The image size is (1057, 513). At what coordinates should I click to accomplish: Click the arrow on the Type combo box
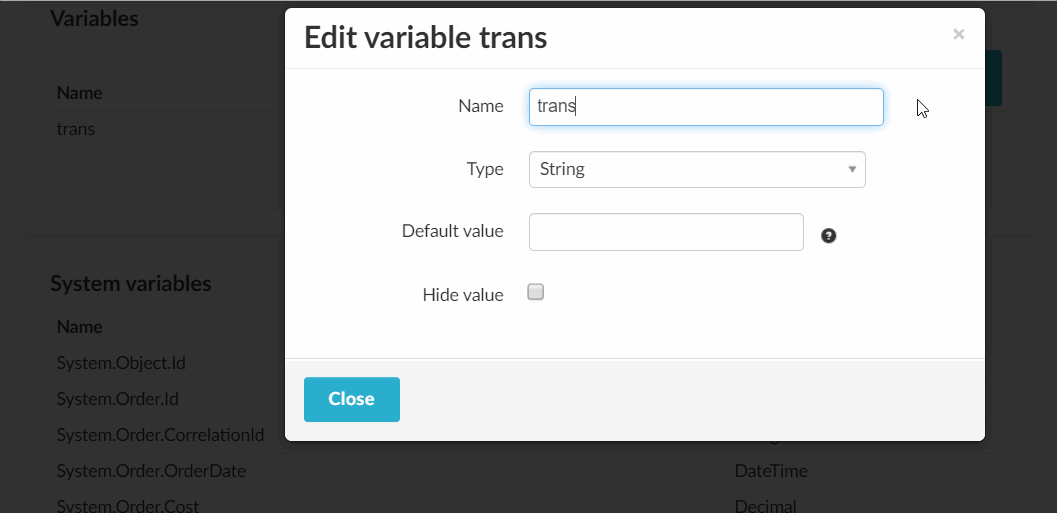pyautogui.click(x=851, y=169)
